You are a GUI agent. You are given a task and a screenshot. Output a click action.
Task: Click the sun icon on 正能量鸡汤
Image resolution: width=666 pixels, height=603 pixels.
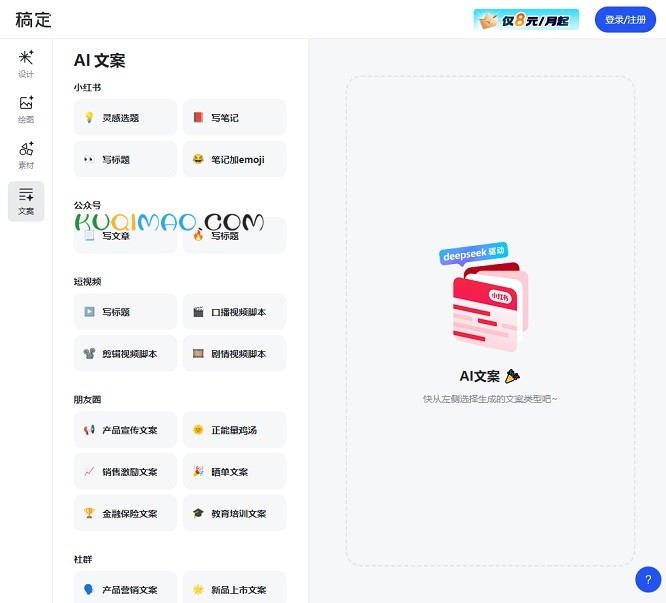point(198,430)
